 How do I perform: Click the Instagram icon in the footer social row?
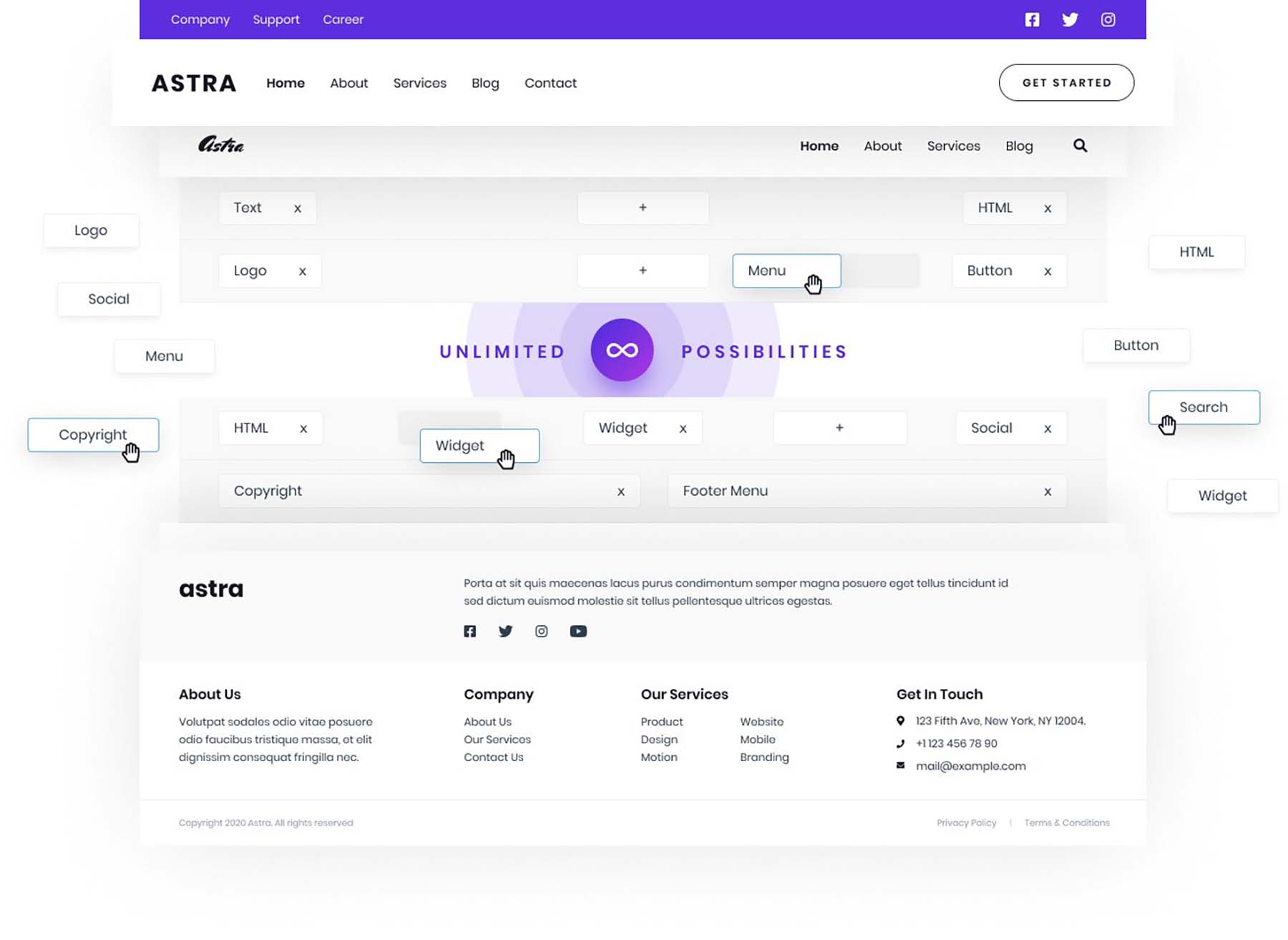(x=541, y=631)
